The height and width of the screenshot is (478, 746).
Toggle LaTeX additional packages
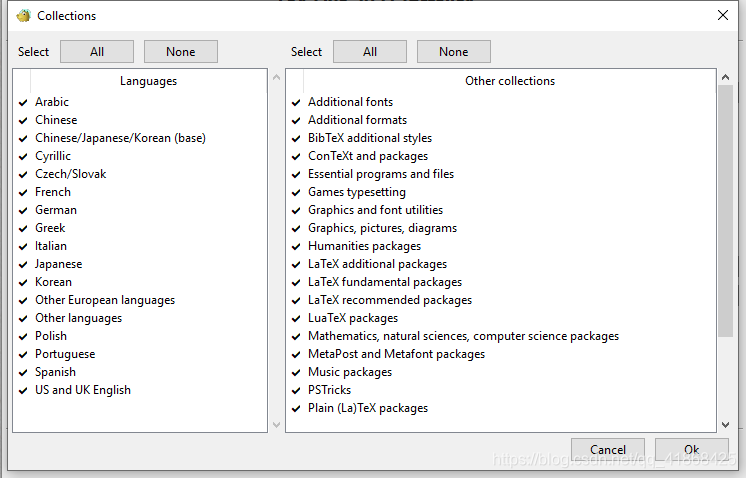pyautogui.click(x=296, y=264)
